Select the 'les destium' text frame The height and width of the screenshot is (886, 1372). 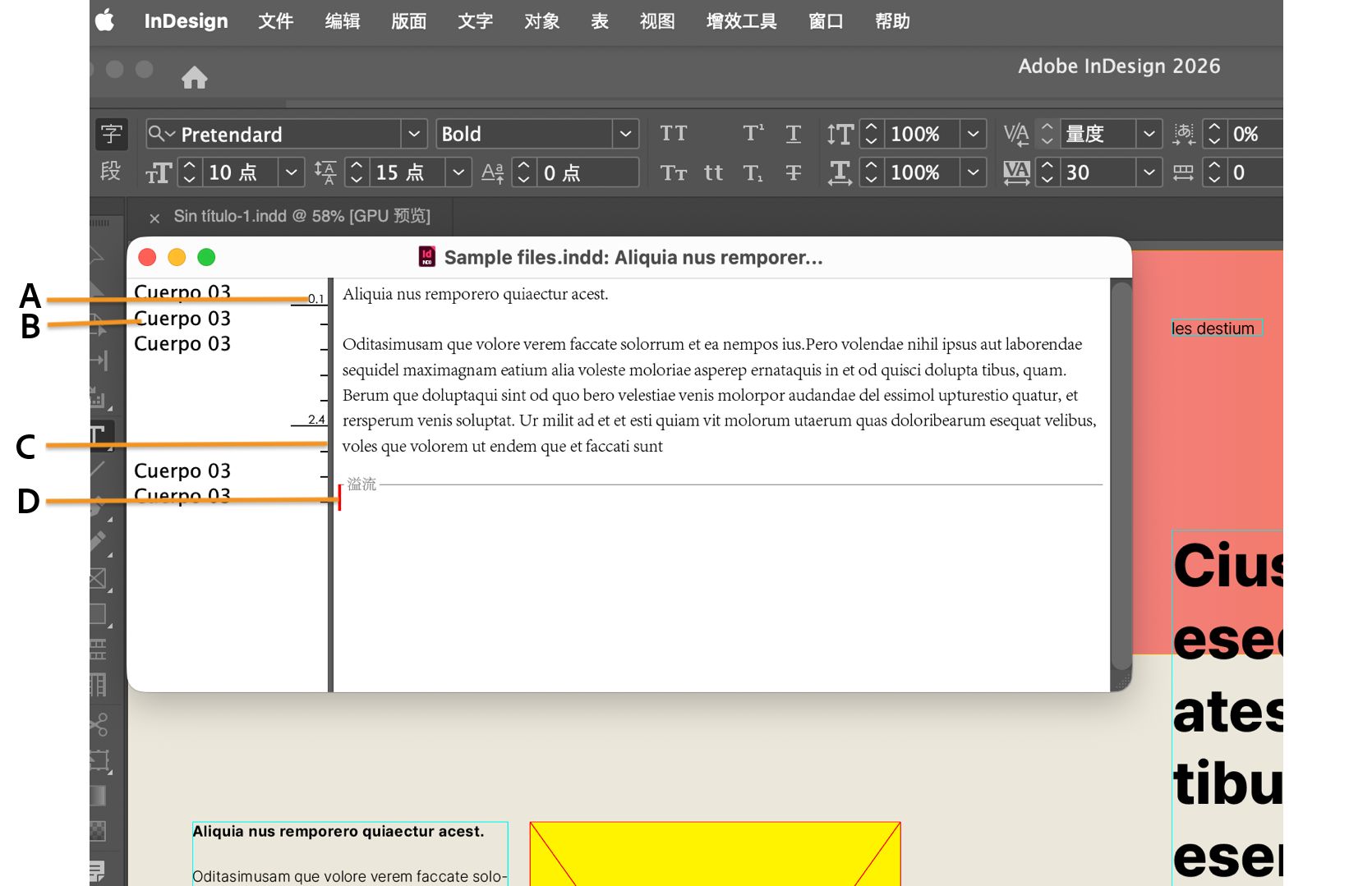1217,328
